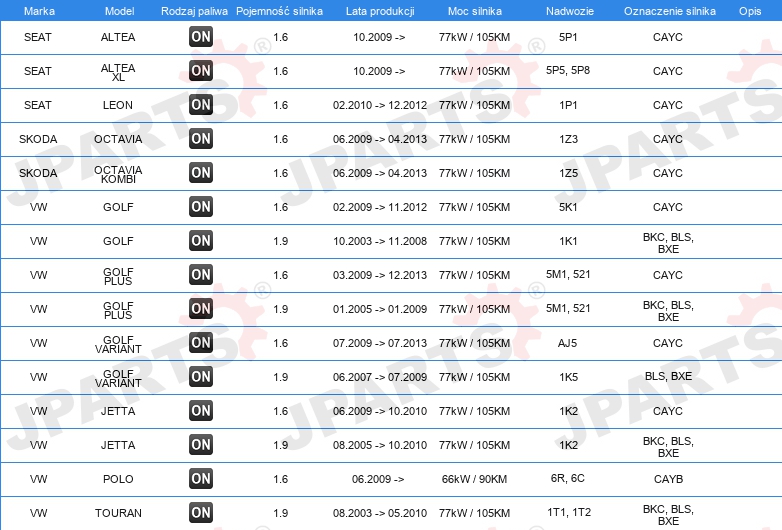Select the POLO model cell
The height and width of the screenshot is (530, 782).
(118, 479)
